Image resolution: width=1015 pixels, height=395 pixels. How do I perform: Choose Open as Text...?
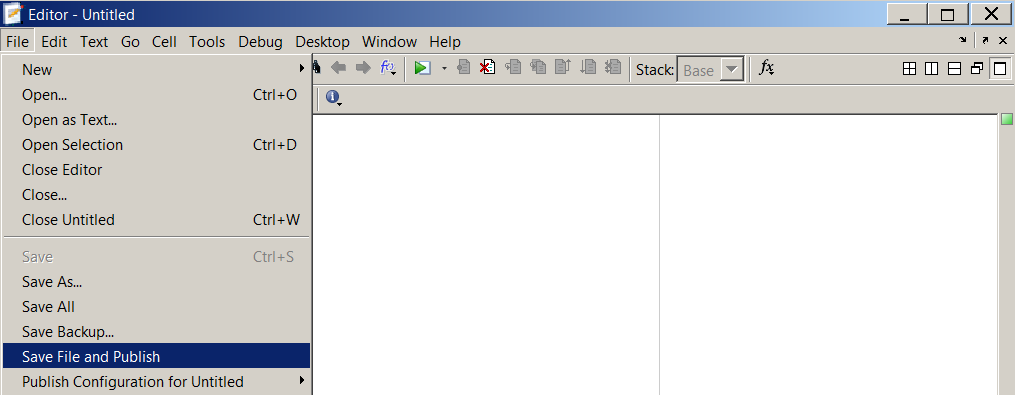[x=156, y=120]
